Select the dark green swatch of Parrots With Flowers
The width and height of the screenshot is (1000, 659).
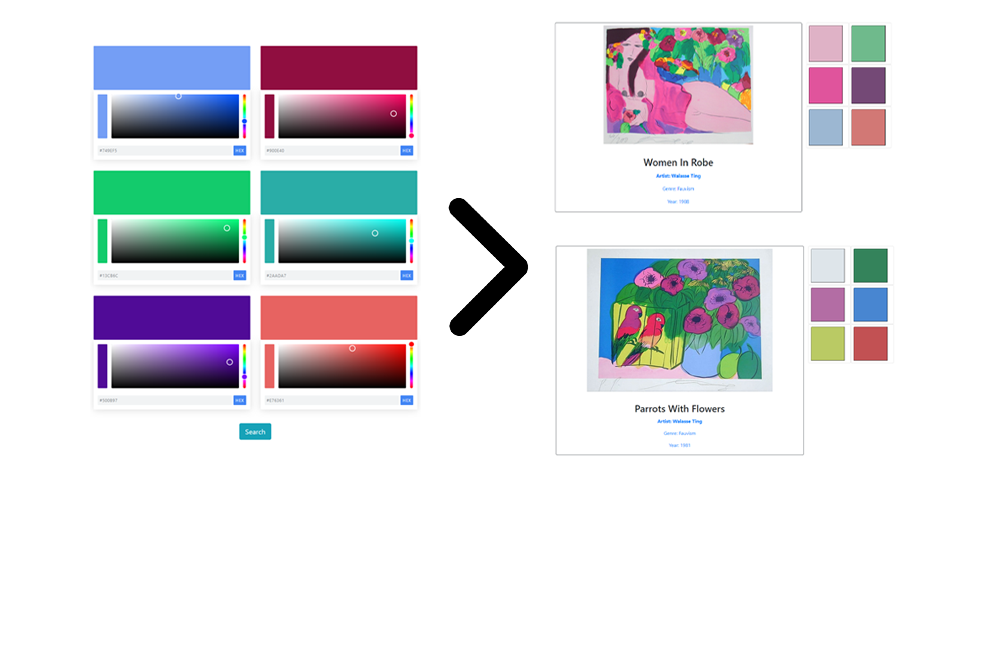click(x=871, y=265)
